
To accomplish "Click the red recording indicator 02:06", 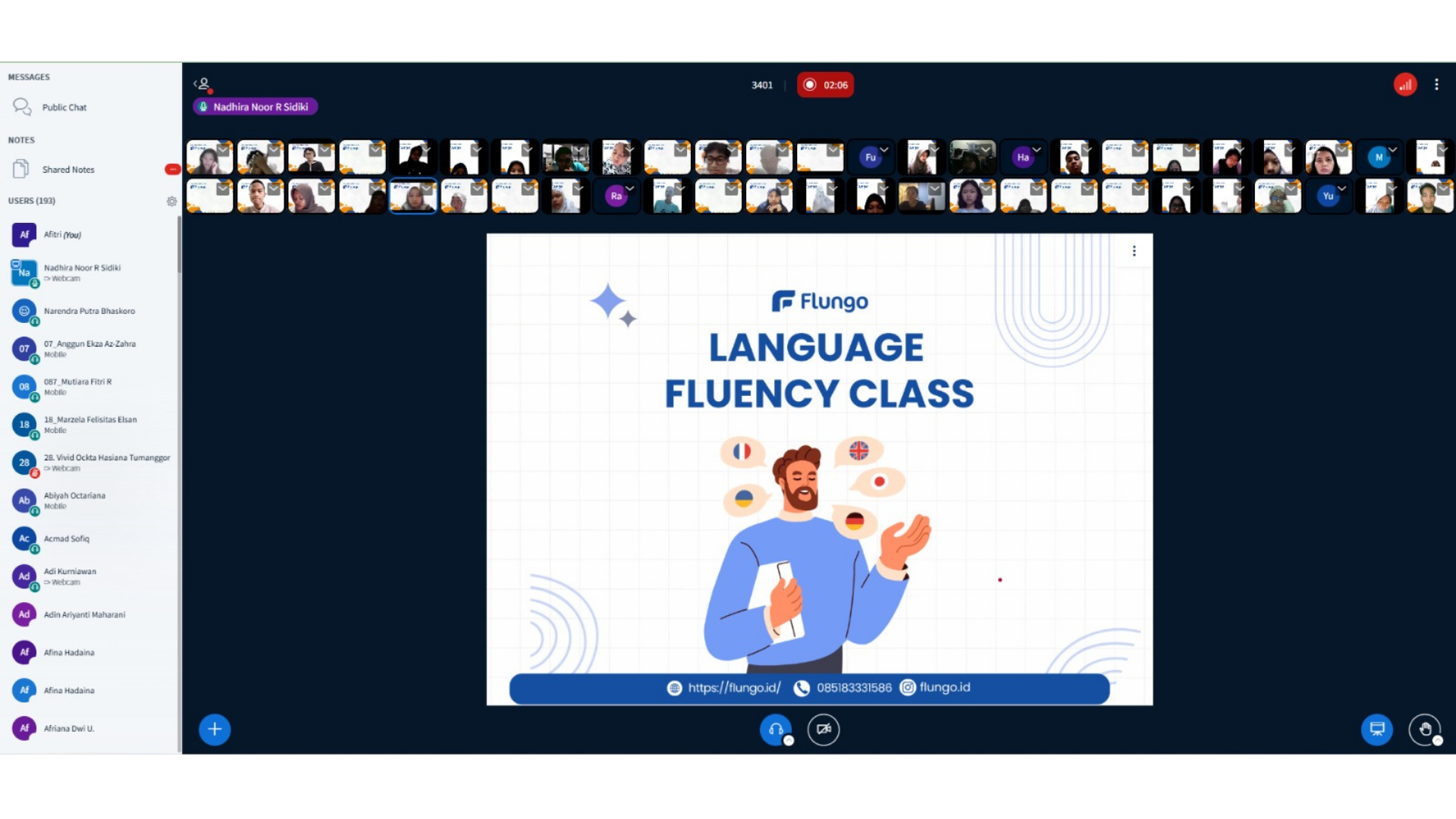I will [x=825, y=85].
